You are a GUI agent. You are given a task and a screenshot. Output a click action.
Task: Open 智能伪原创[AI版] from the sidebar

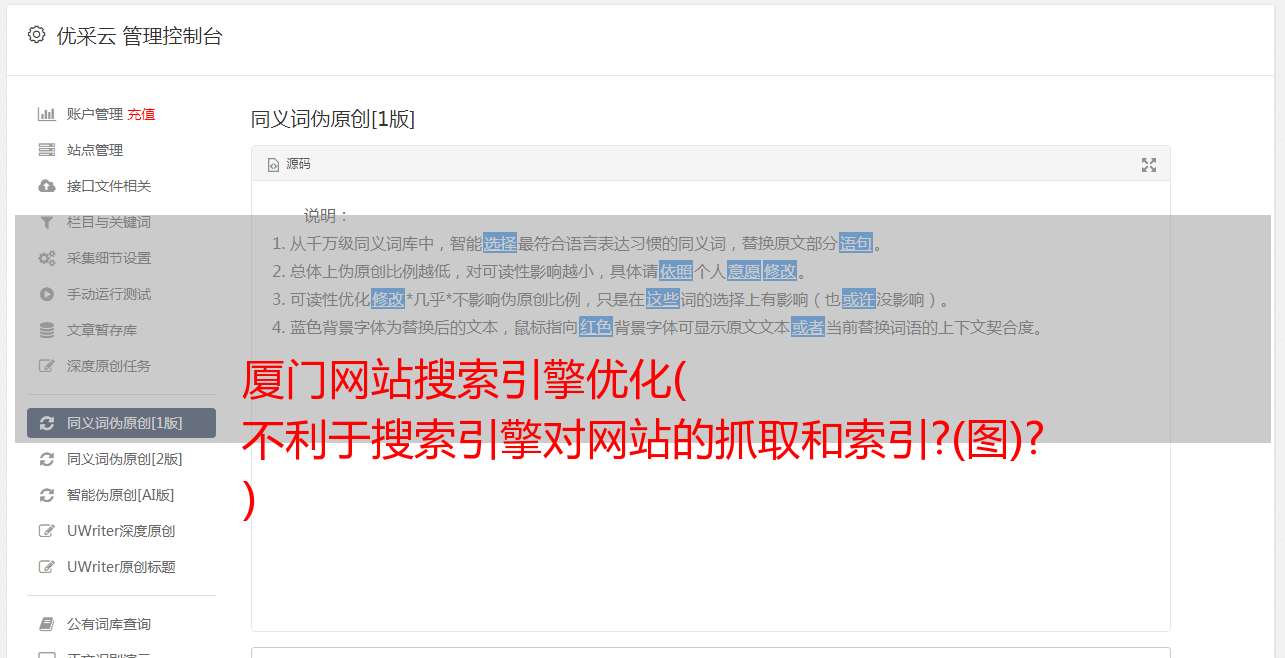121,495
